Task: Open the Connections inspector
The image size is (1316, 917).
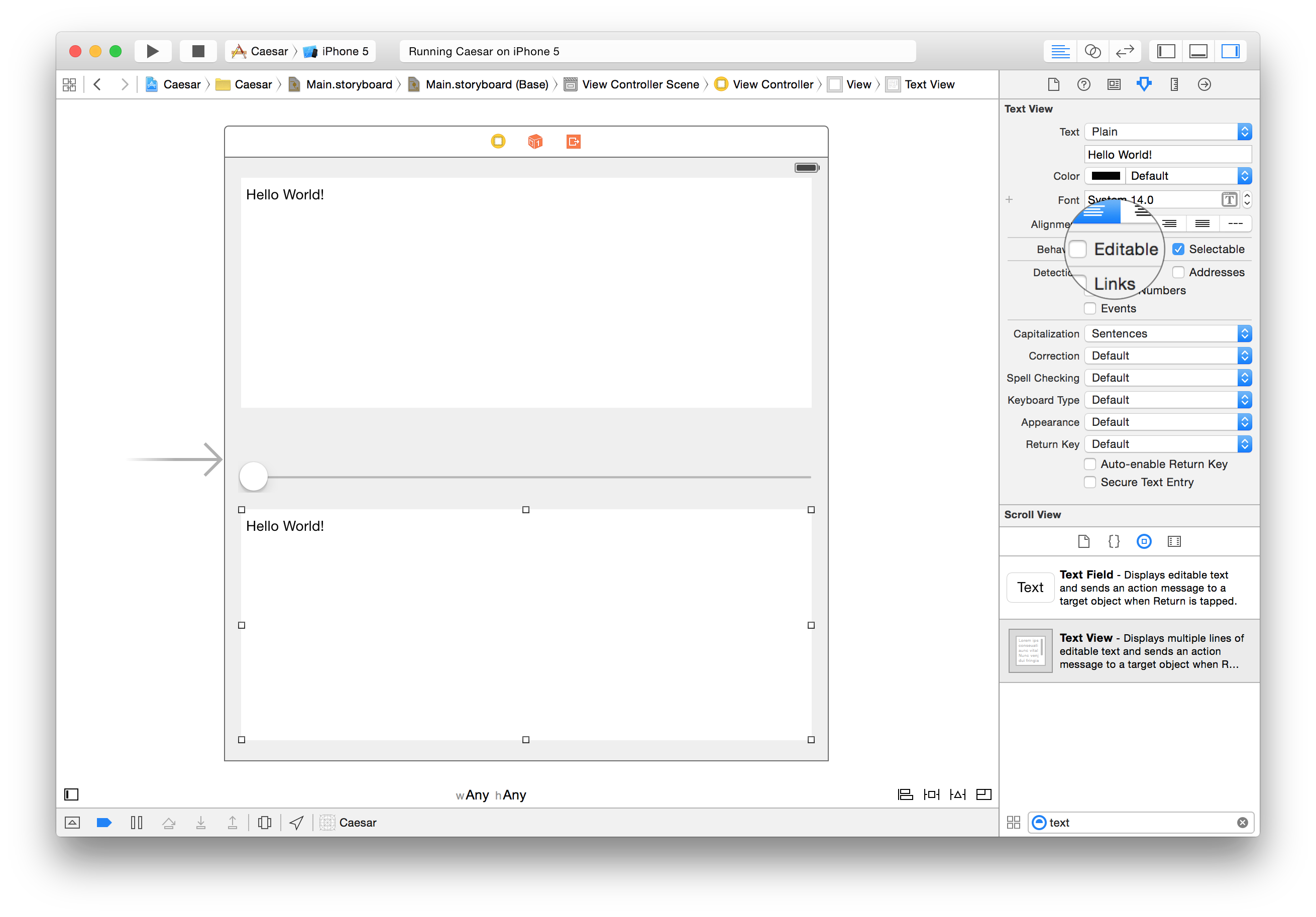Action: click(1204, 85)
